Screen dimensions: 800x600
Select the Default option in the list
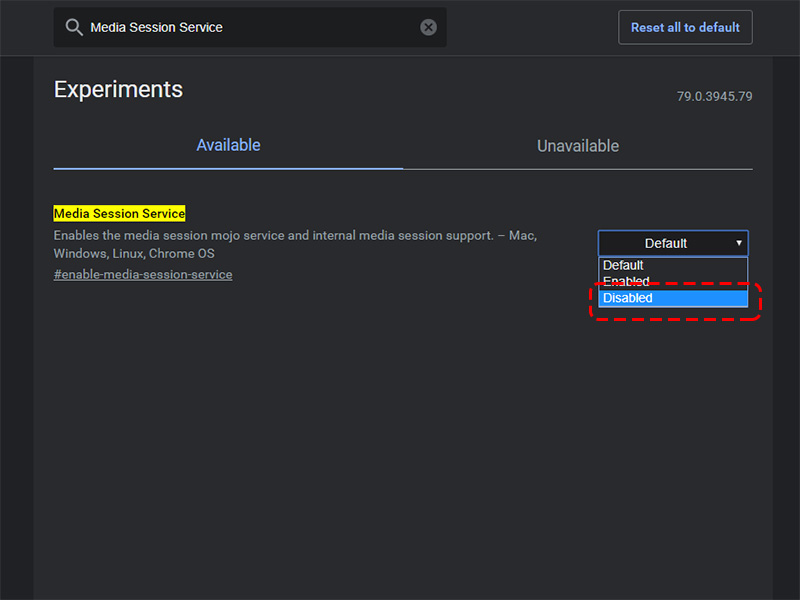pyautogui.click(x=624, y=265)
